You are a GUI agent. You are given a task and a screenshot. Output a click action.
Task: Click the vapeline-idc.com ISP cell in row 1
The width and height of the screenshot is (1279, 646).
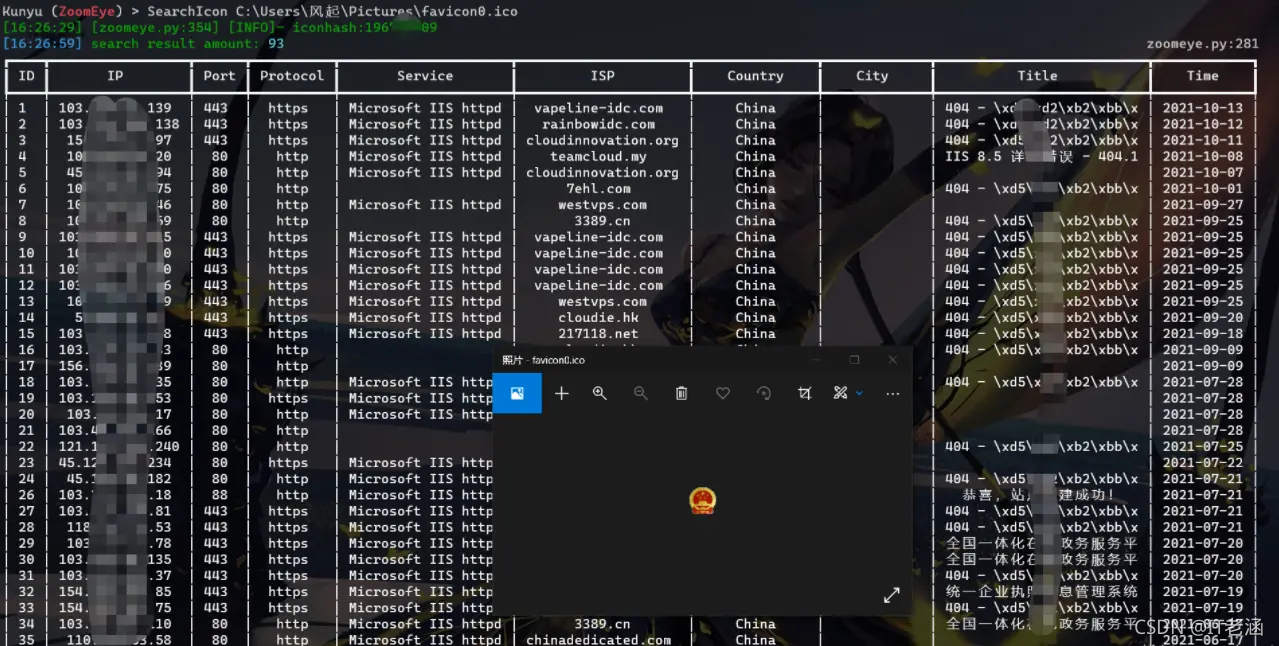(598, 108)
